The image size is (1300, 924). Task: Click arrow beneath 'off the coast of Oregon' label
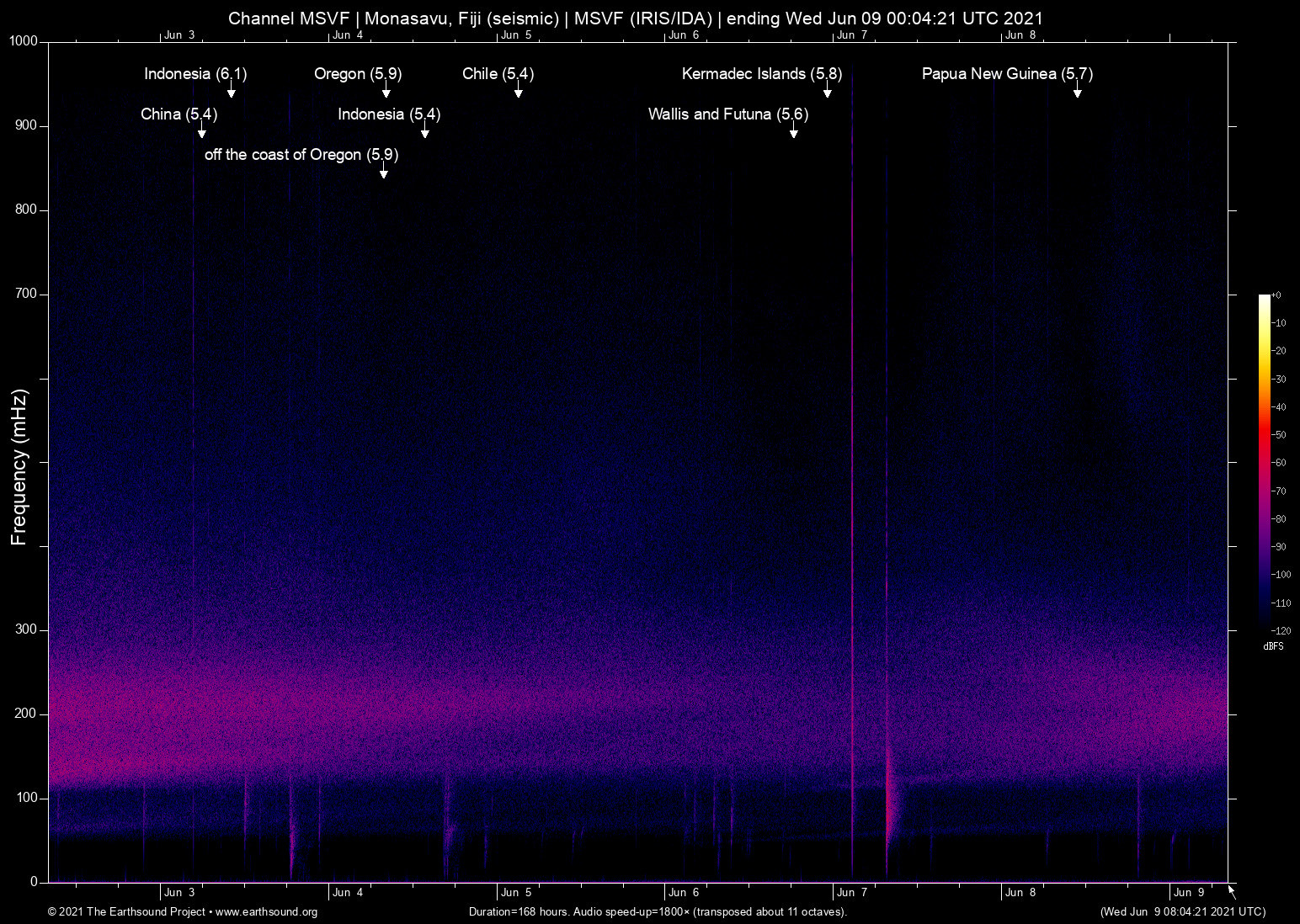[383, 172]
